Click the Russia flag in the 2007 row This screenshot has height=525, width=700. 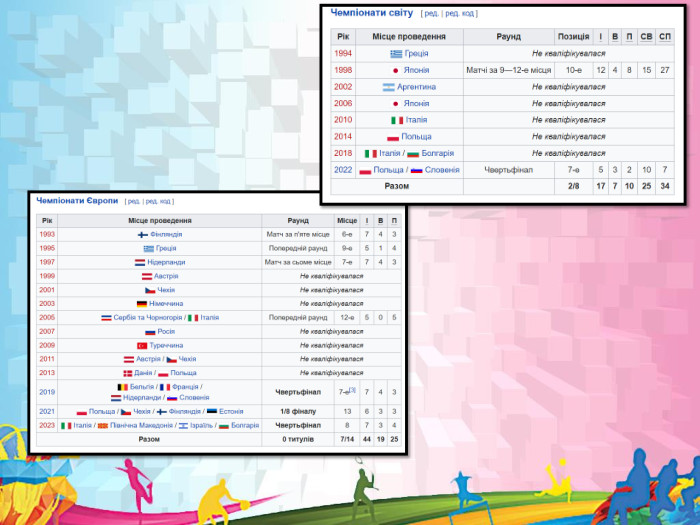coord(150,331)
